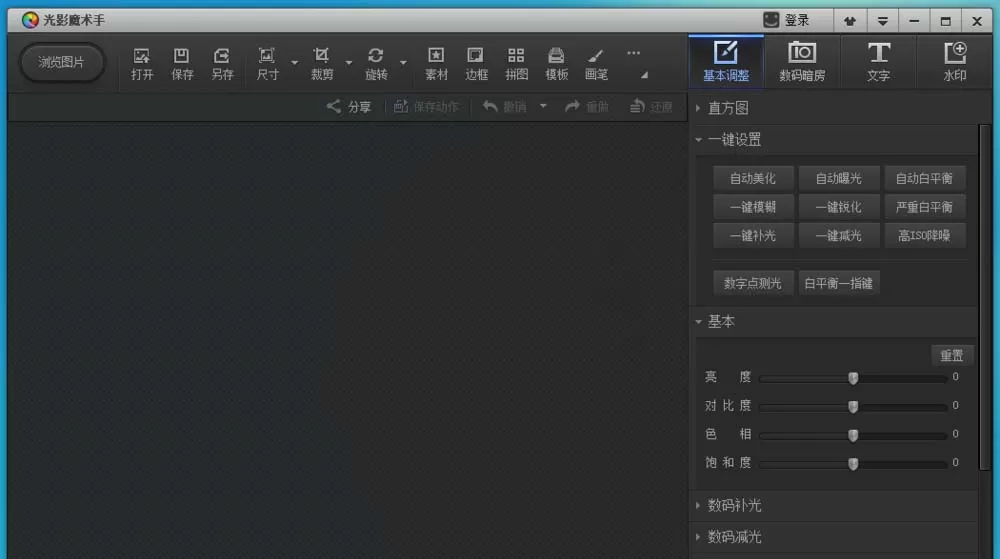Image resolution: width=1000 pixels, height=559 pixels.
Task: Click the 数字点测光 button
Action: (753, 283)
